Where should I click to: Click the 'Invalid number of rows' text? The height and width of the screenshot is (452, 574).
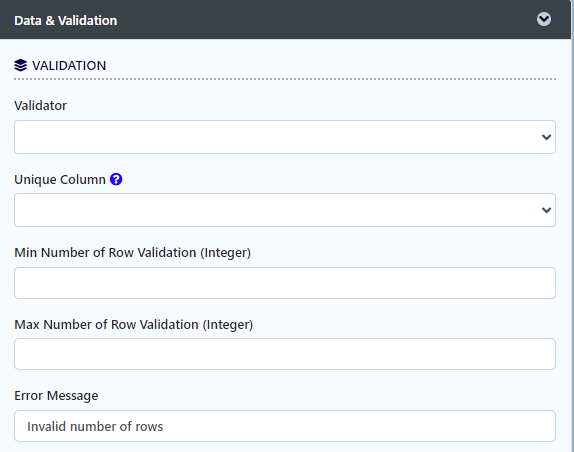click(x=95, y=426)
